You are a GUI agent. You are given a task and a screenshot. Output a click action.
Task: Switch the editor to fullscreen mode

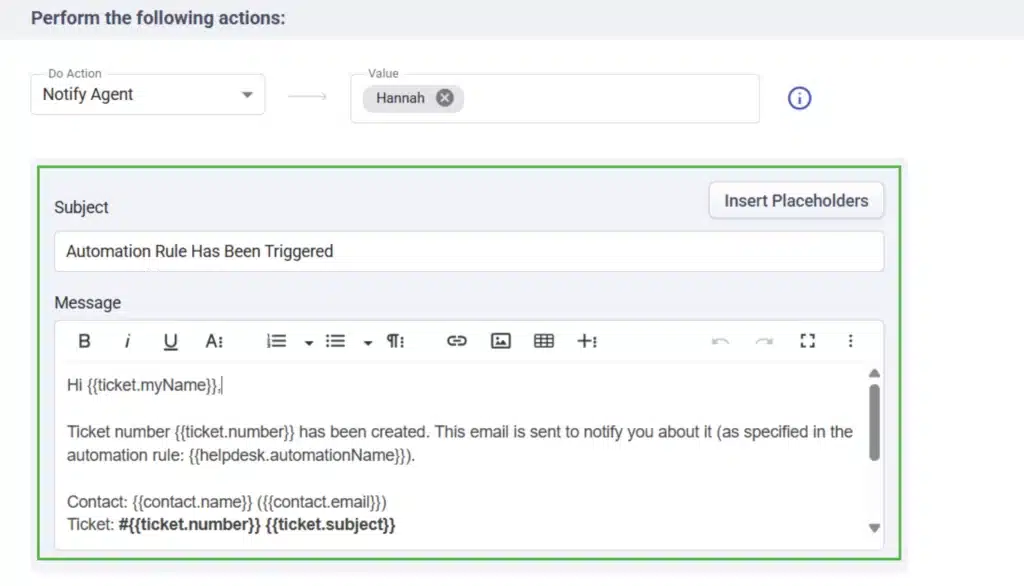[808, 341]
